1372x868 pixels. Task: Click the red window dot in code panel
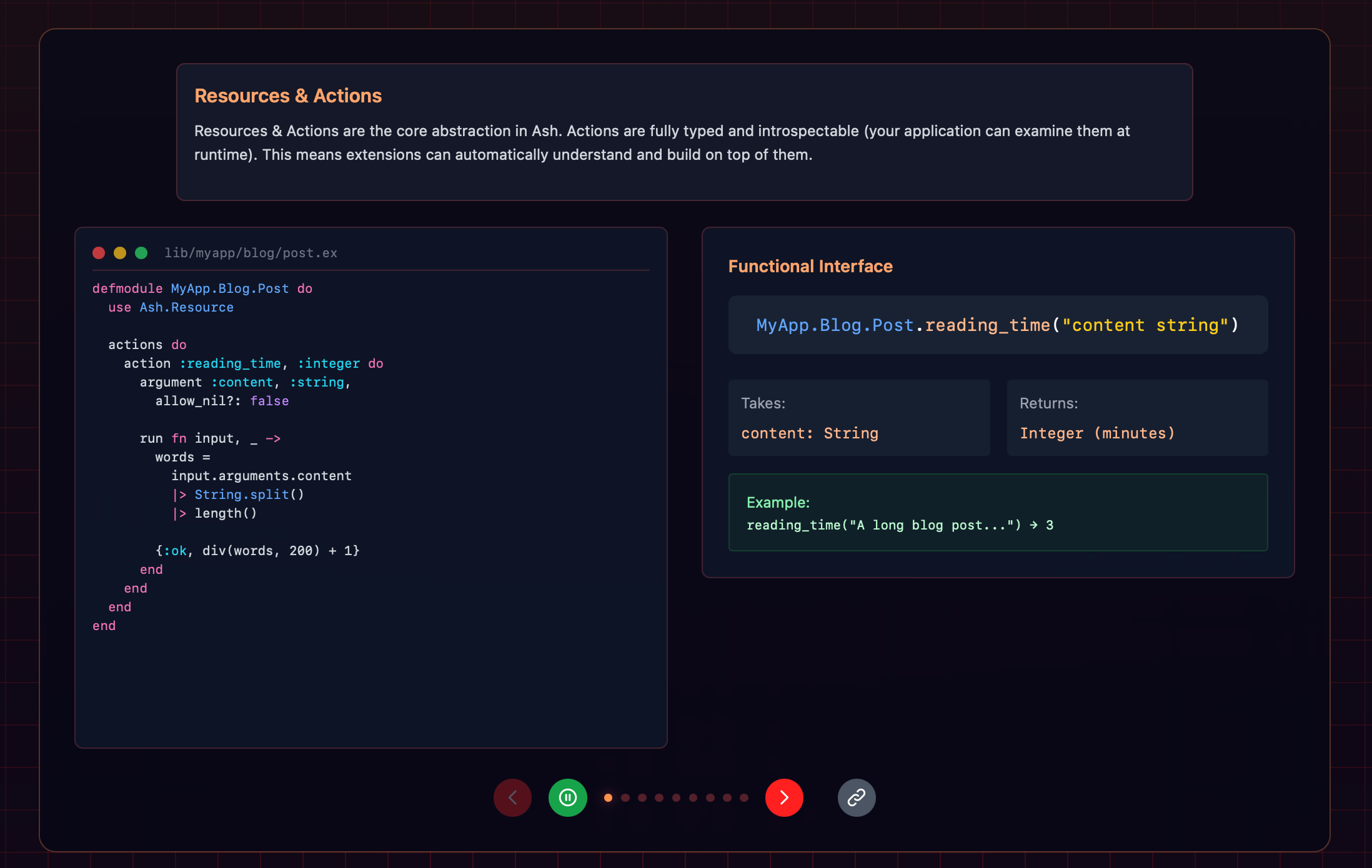pyautogui.click(x=99, y=253)
